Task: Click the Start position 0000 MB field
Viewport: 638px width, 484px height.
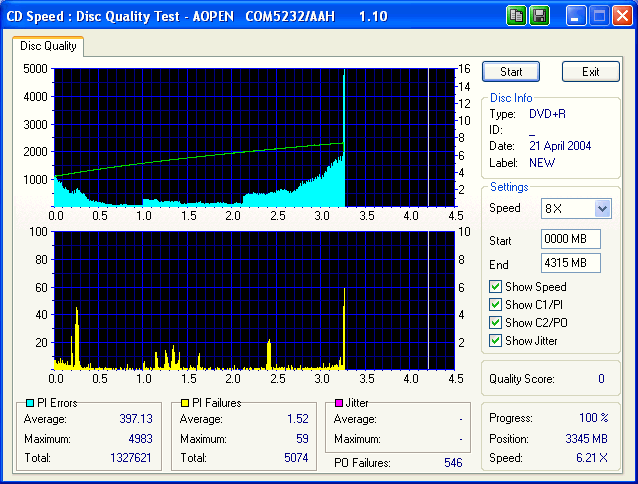Action: (x=569, y=240)
